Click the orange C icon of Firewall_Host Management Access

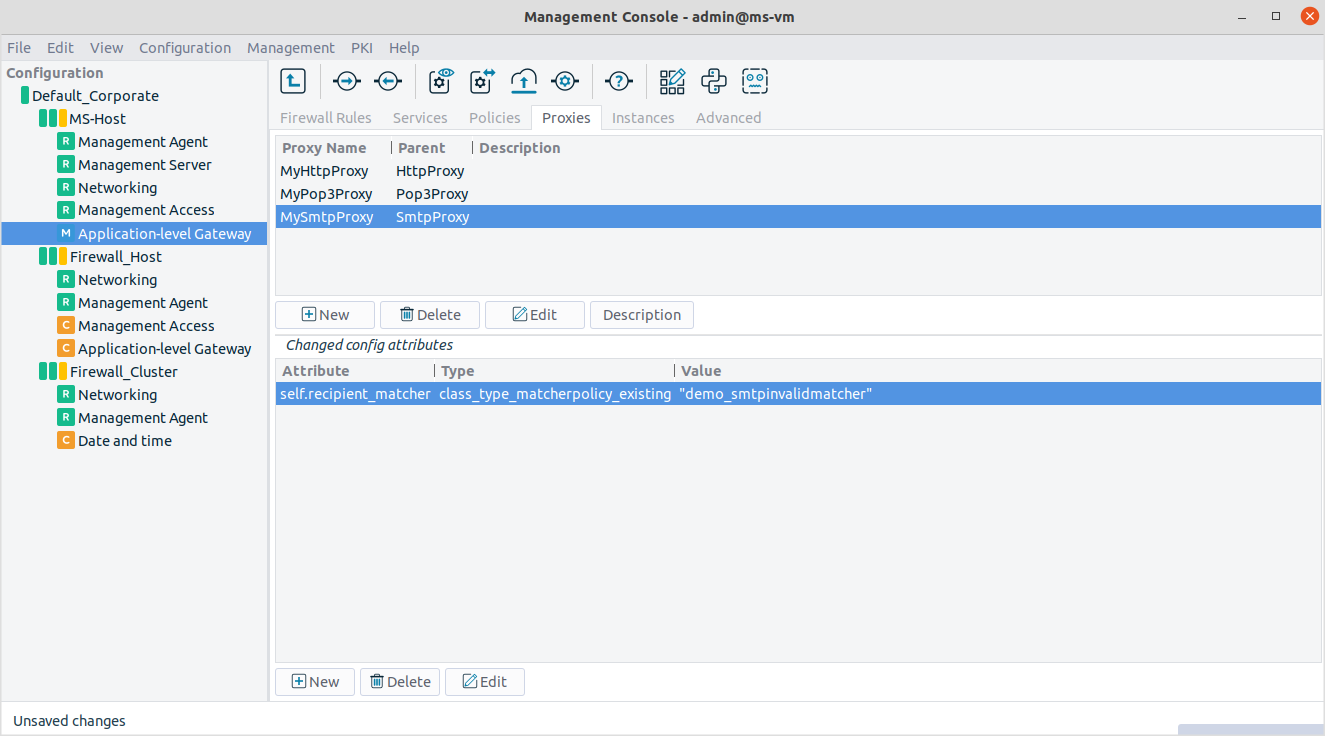click(x=66, y=326)
